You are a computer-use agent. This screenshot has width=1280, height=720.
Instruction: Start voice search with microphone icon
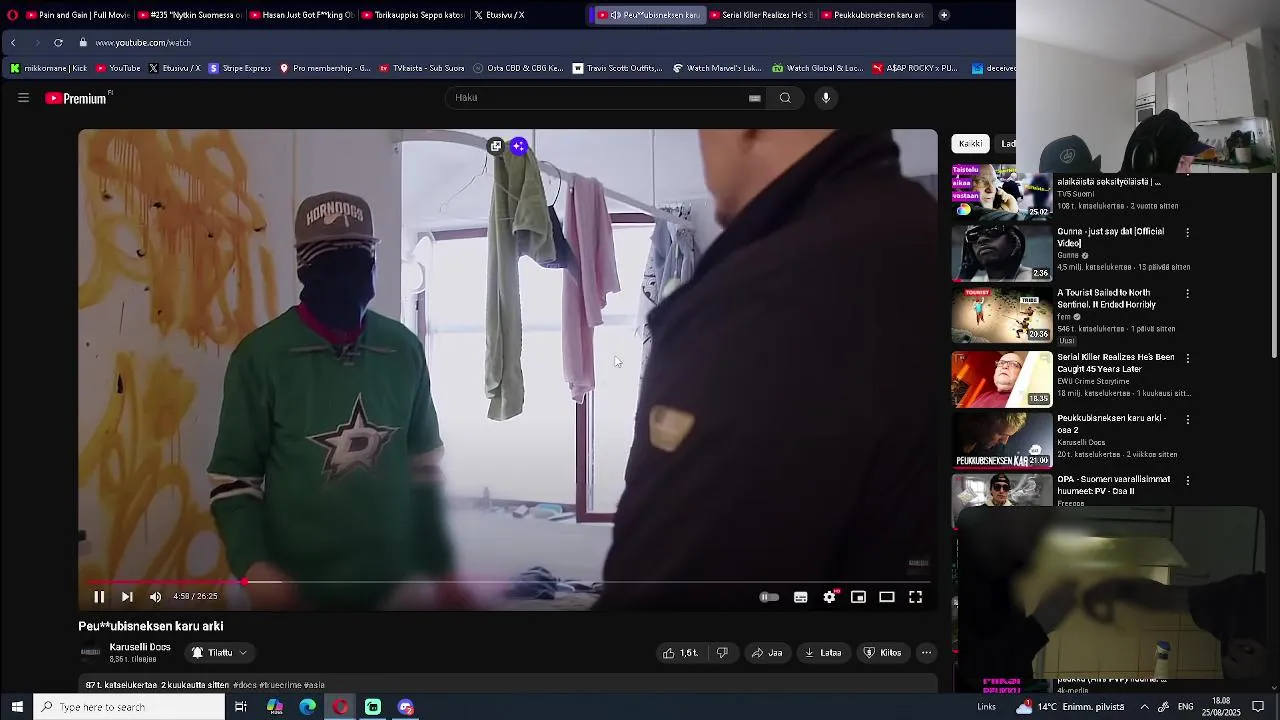click(826, 98)
